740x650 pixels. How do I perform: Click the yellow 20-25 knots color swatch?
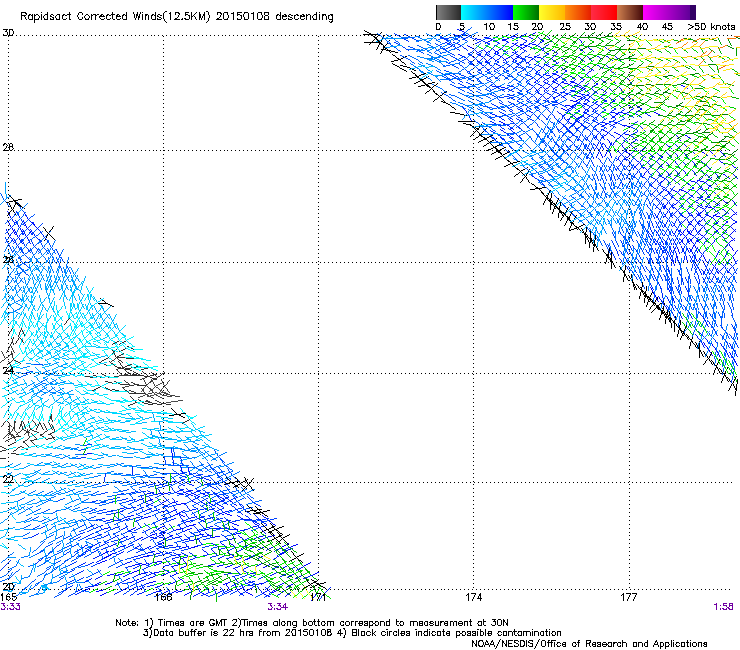pyautogui.click(x=552, y=12)
